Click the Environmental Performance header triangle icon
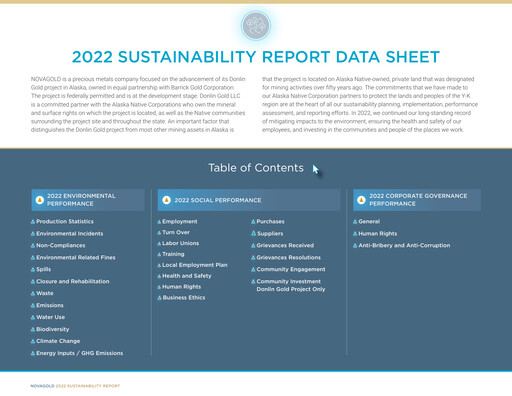Viewport: 512px width, 396px height. [x=40, y=200]
